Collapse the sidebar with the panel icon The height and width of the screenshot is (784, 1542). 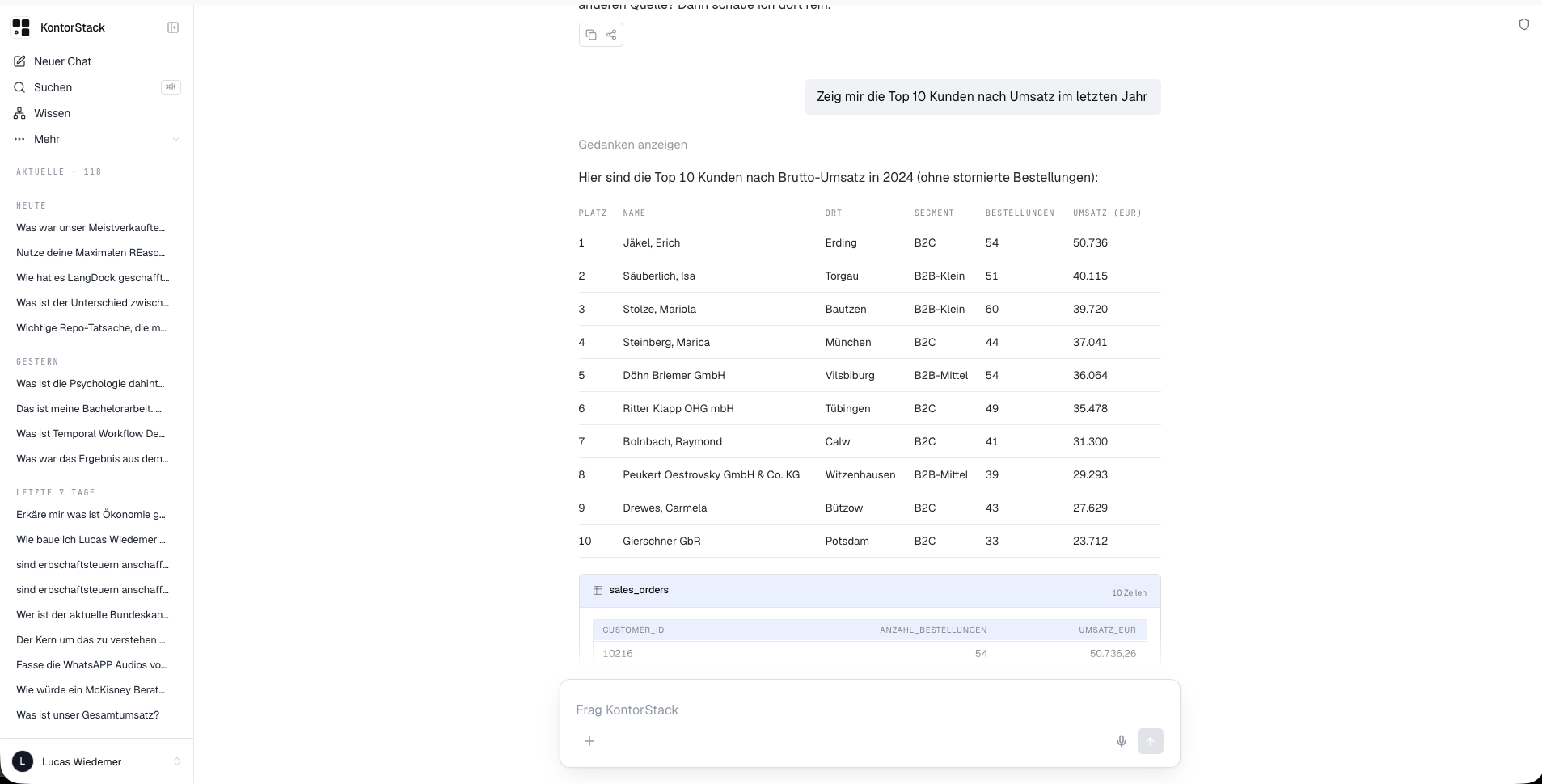click(x=173, y=27)
